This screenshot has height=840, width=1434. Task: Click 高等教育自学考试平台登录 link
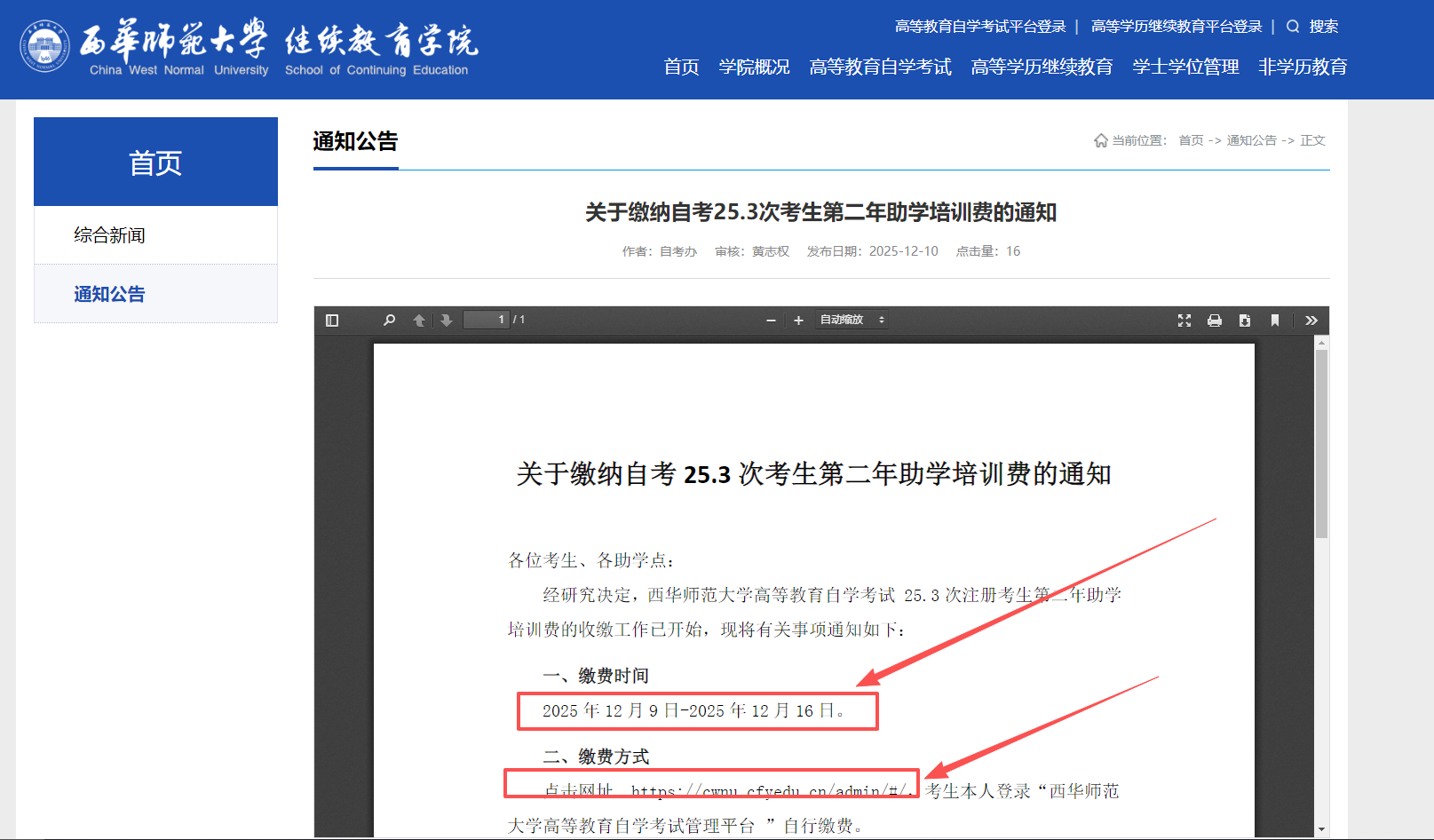point(980,27)
